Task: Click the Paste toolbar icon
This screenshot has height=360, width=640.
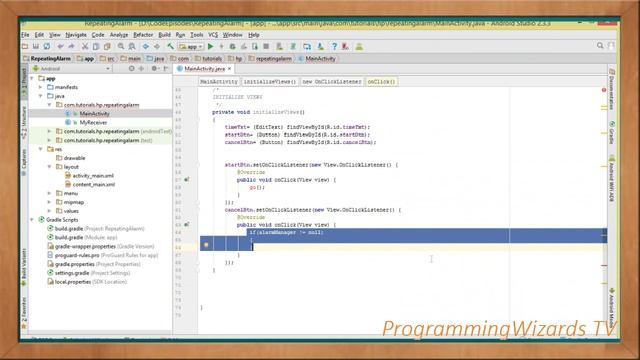Action: pos(107,47)
